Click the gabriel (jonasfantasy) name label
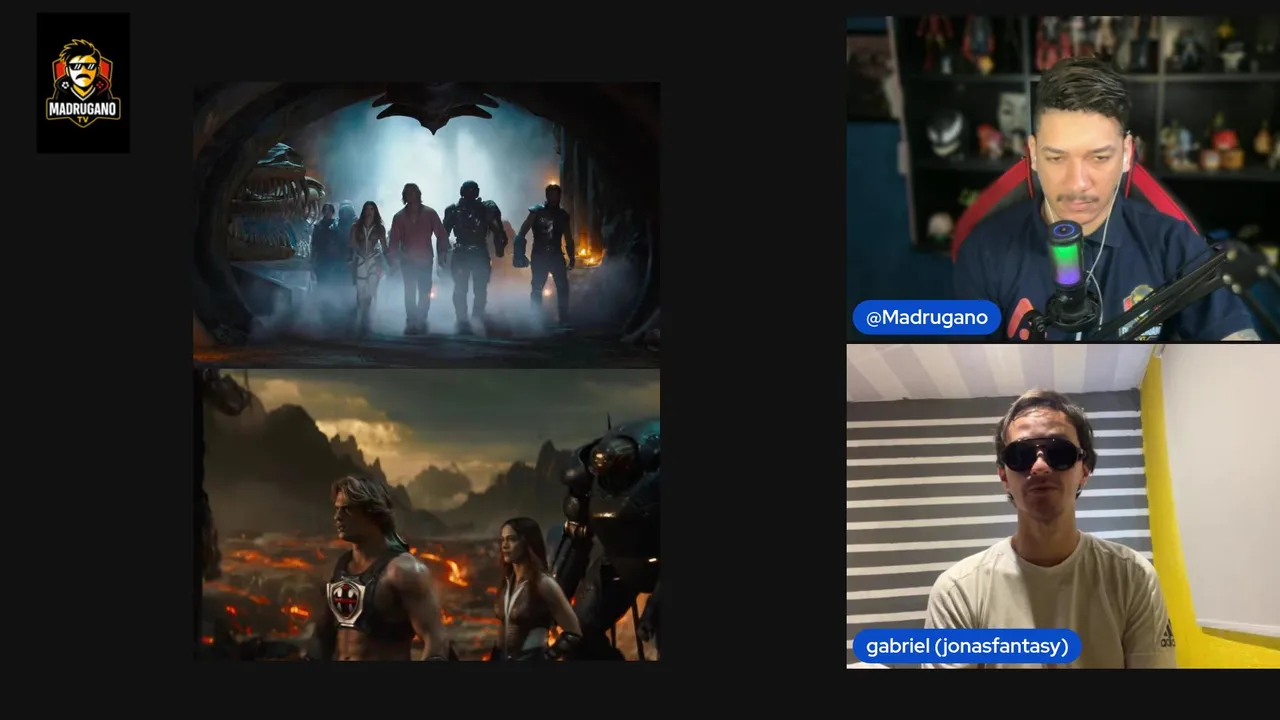The height and width of the screenshot is (720, 1280). (967, 646)
